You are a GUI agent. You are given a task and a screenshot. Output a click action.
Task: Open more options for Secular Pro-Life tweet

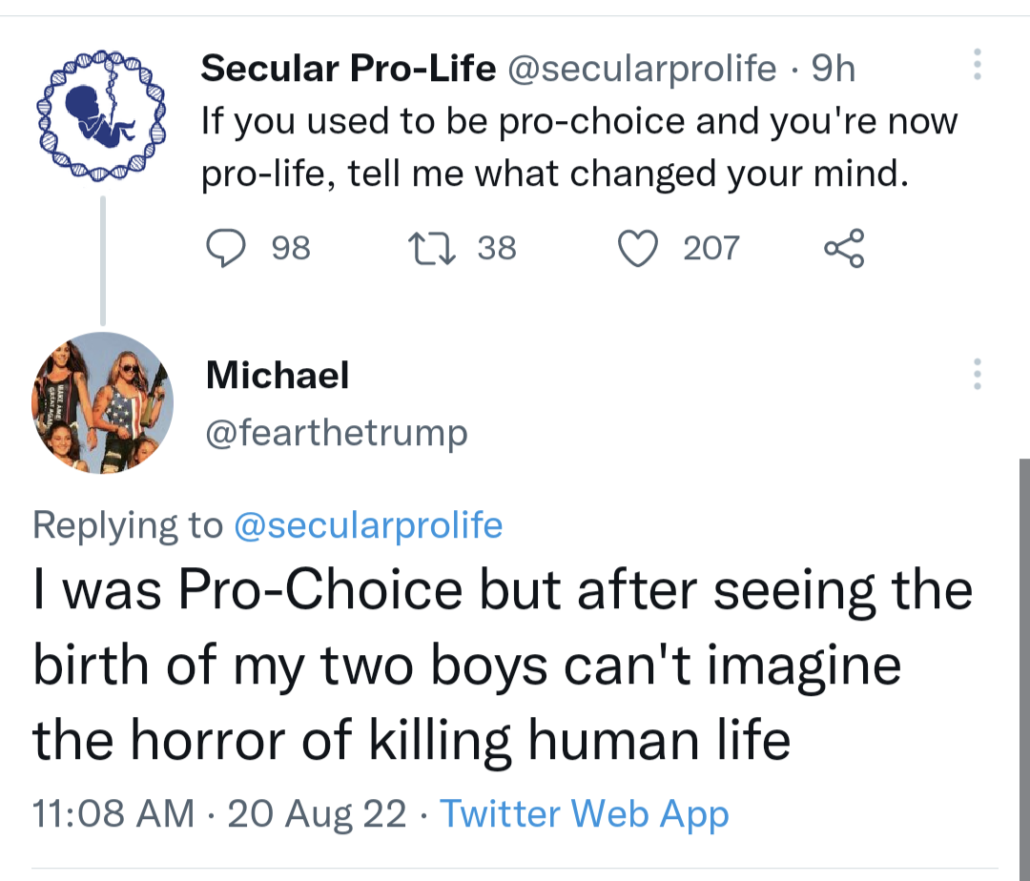click(977, 66)
